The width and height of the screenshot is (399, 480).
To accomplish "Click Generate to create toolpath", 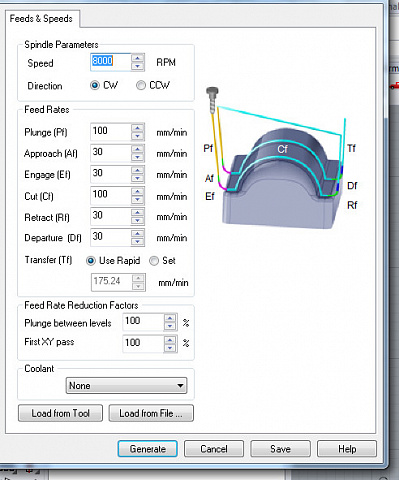I will coord(148,449).
